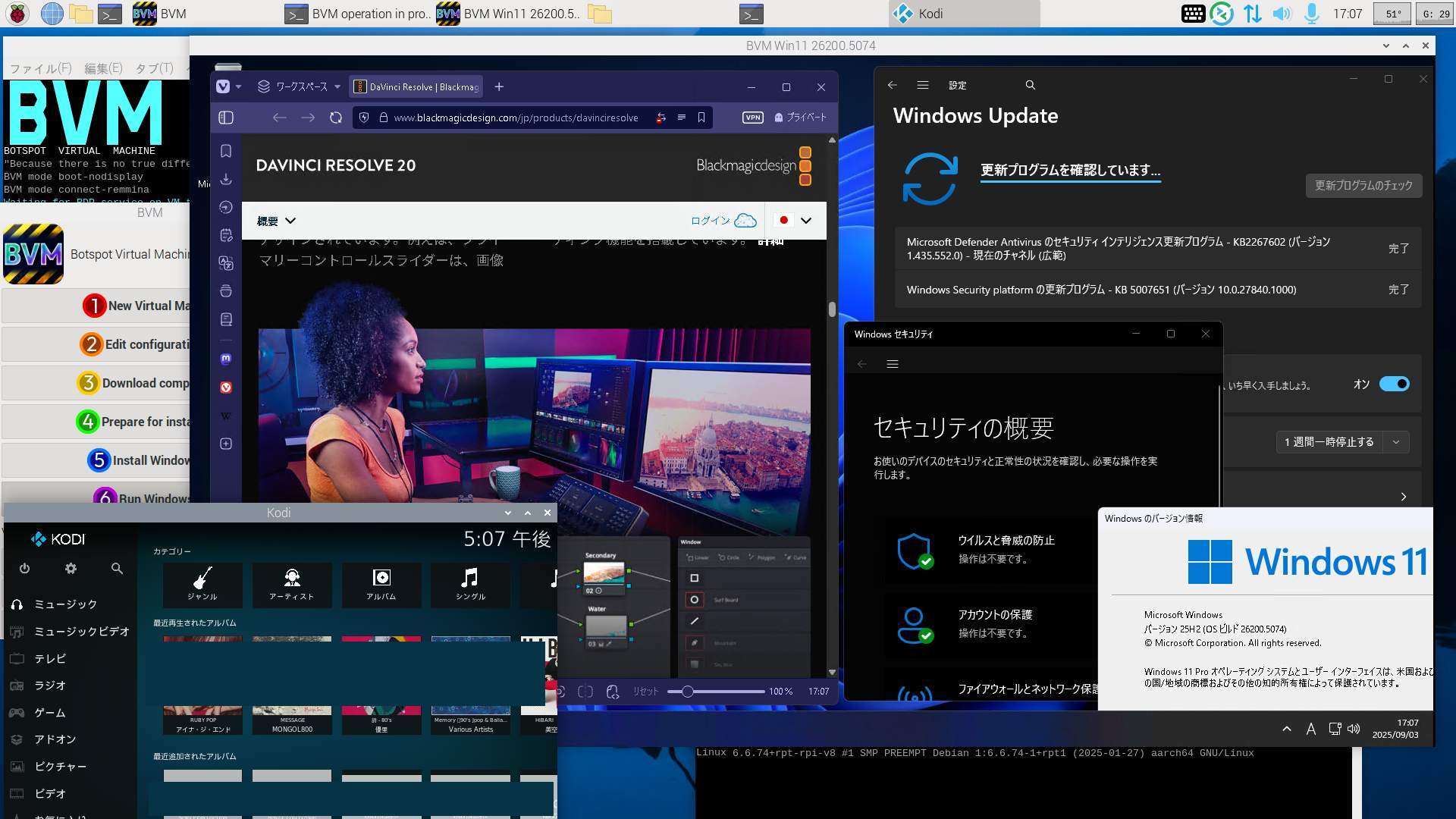Image resolution: width=1456 pixels, height=819 pixels.
Task: Reload the Vivaldi browser page
Action: point(335,118)
